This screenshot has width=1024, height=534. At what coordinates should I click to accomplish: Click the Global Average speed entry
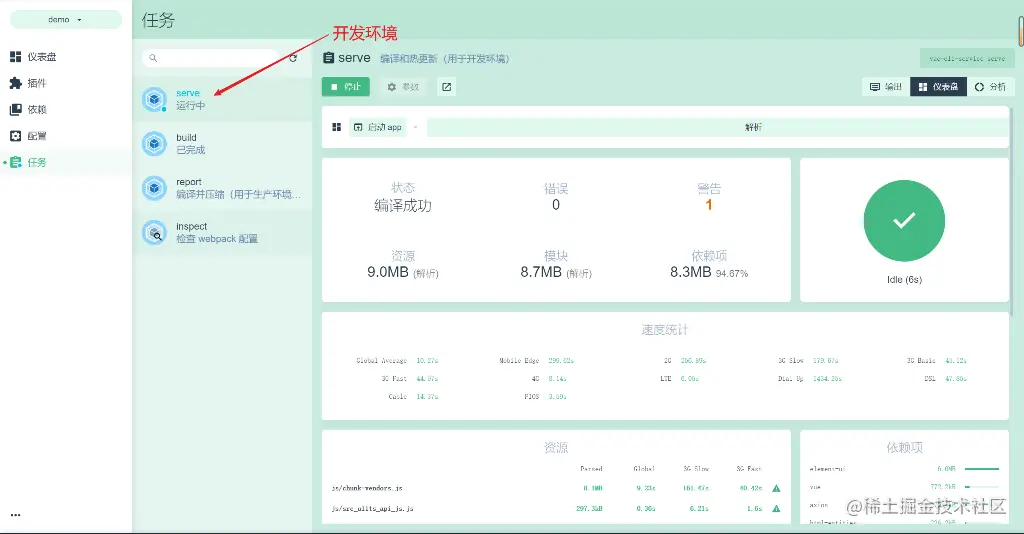click(397, 360)
